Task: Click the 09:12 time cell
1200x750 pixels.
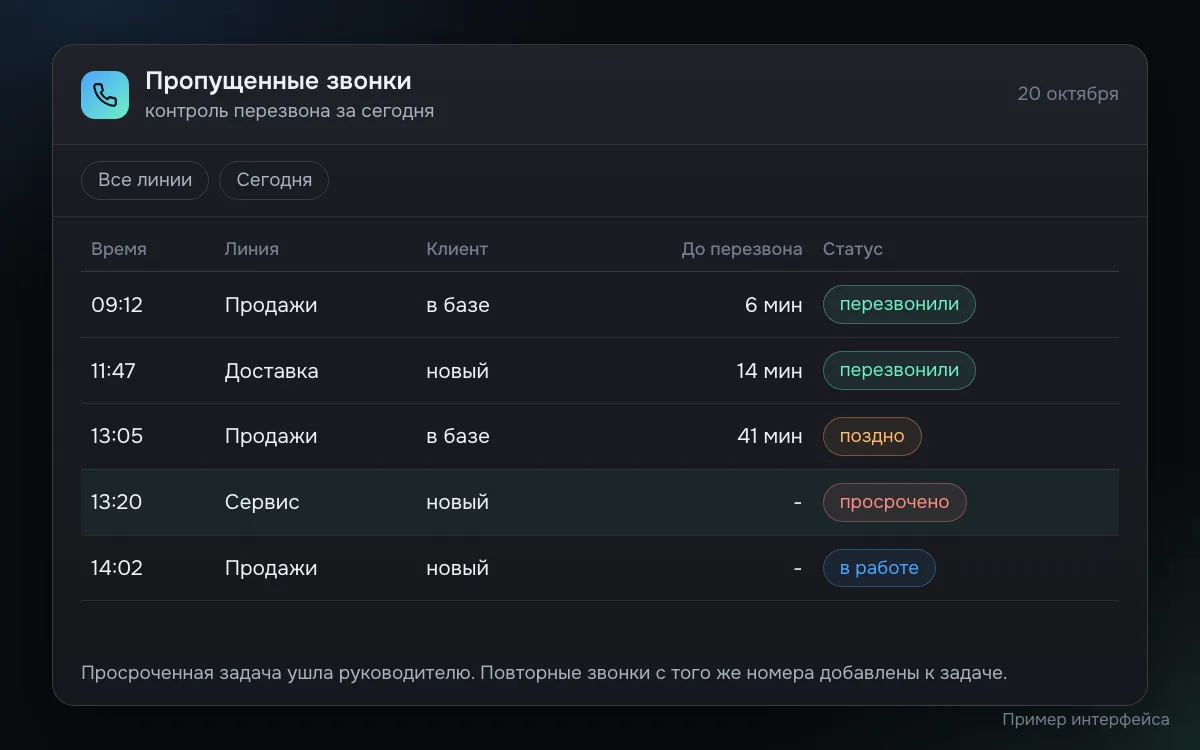Action: (x=117, y=305)
